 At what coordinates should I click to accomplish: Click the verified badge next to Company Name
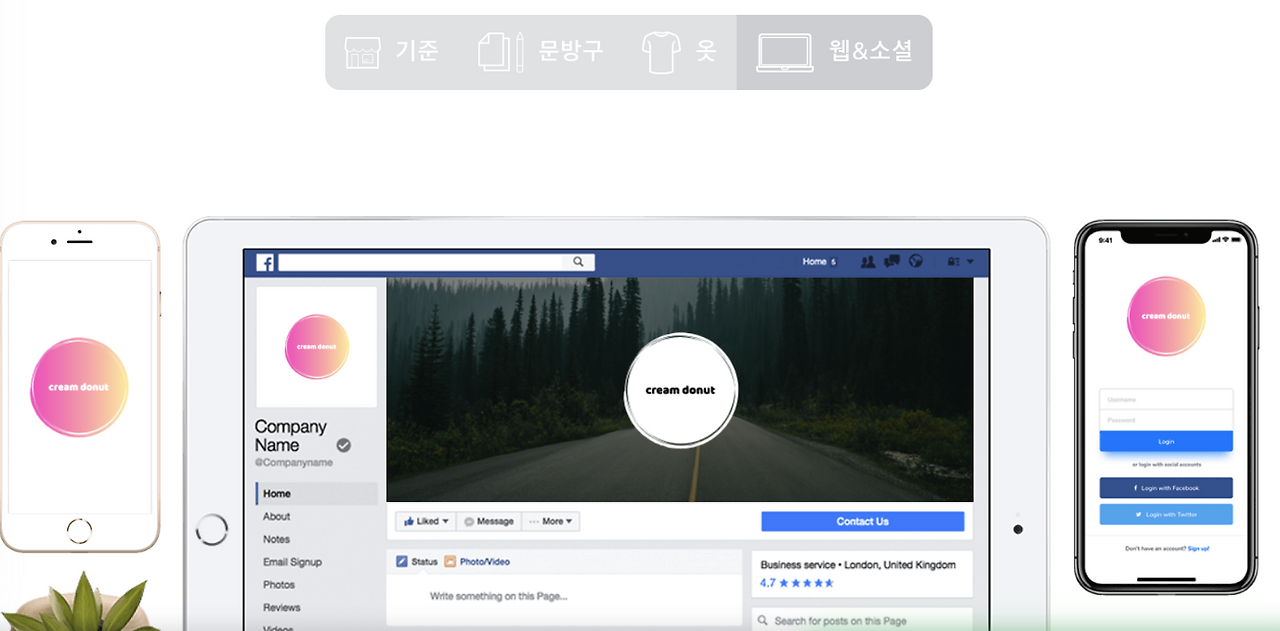[x=343, y=445]
